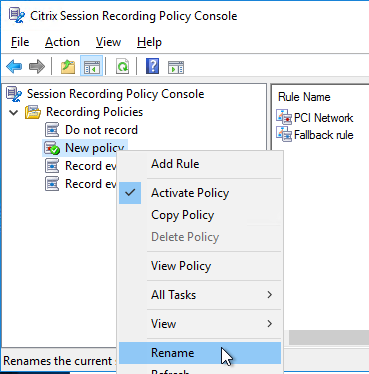Toggle the Show/Hide Console Tree toolbar icon
Image resolution: width=369 pixels, height=374 pixels.
coord(92,67)
